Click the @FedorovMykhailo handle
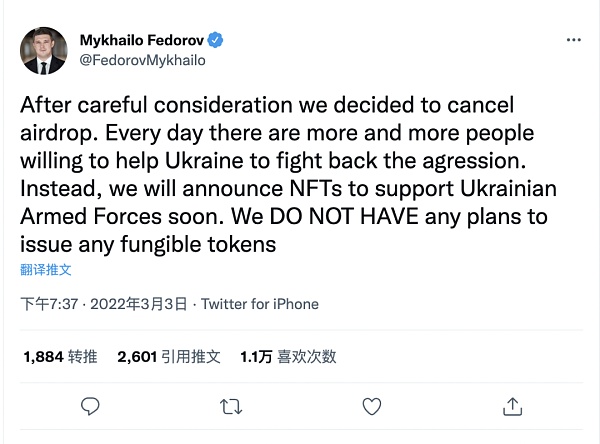 point(142,60)
